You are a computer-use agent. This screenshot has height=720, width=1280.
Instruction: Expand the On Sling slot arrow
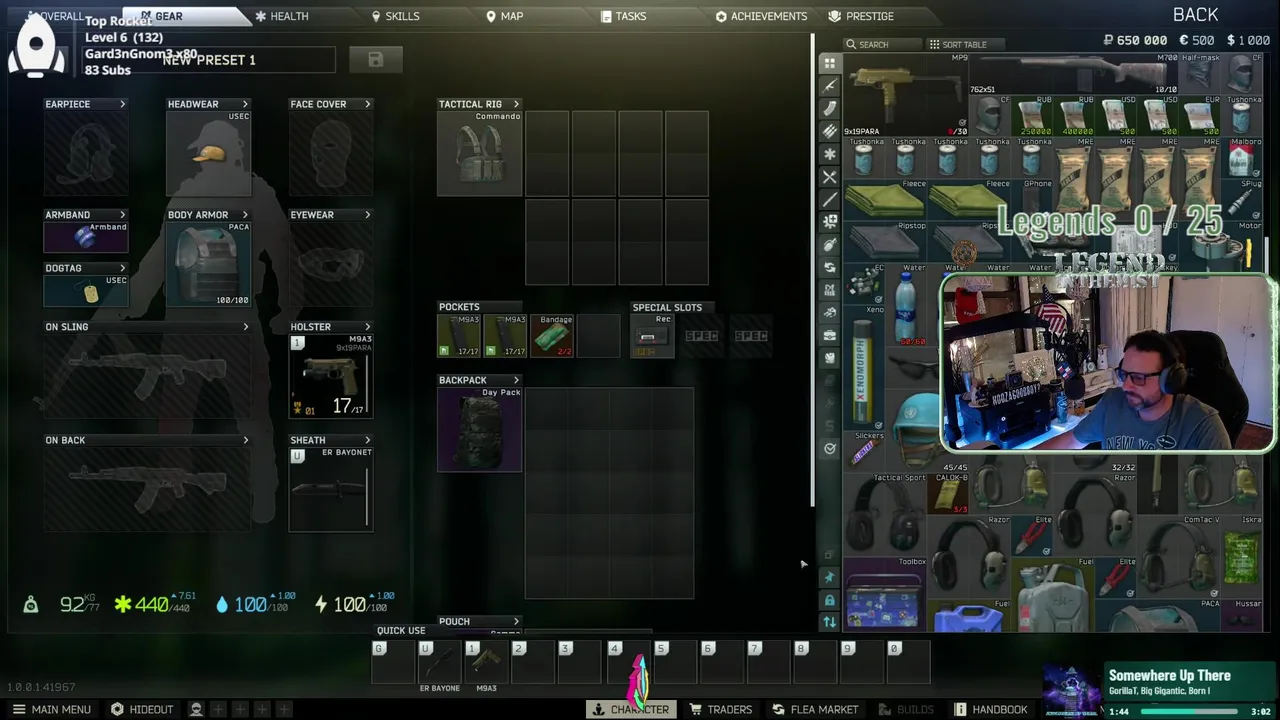[245, 327]
